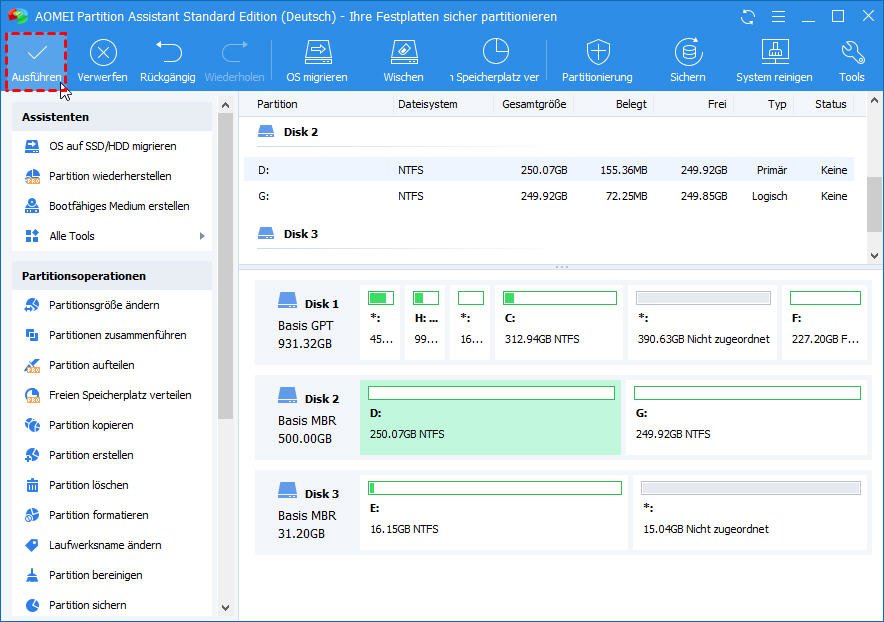The height and width of the screenshot is (622, 884).
Task: Choose Partition kopieren operation
Action: tap(112, 425)
